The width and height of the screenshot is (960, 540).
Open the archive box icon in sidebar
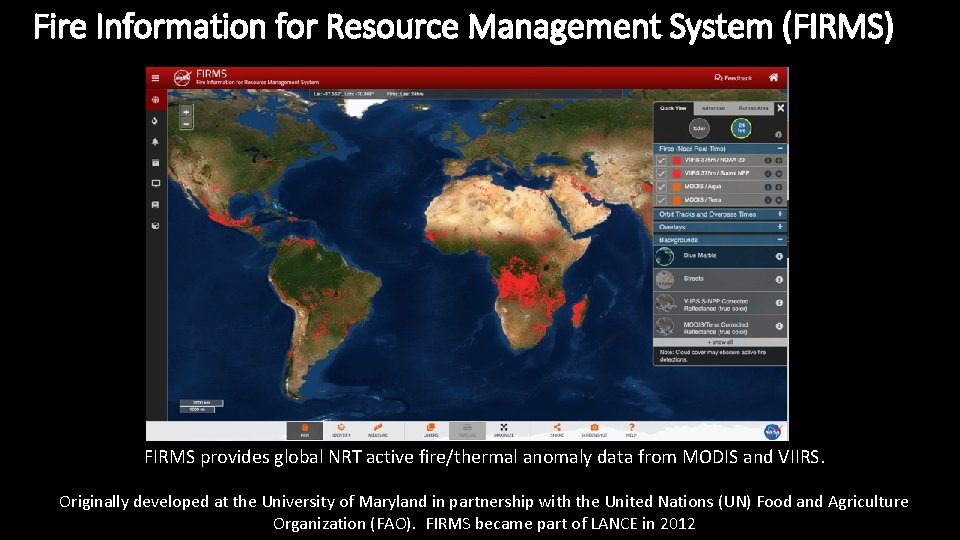coord(156,163)
